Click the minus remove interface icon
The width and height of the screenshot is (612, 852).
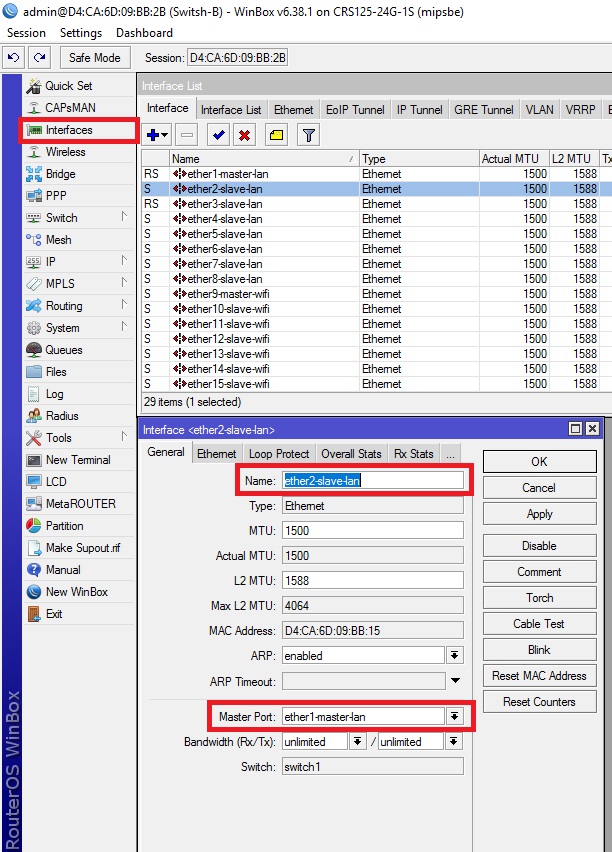(x=187, y=135)
